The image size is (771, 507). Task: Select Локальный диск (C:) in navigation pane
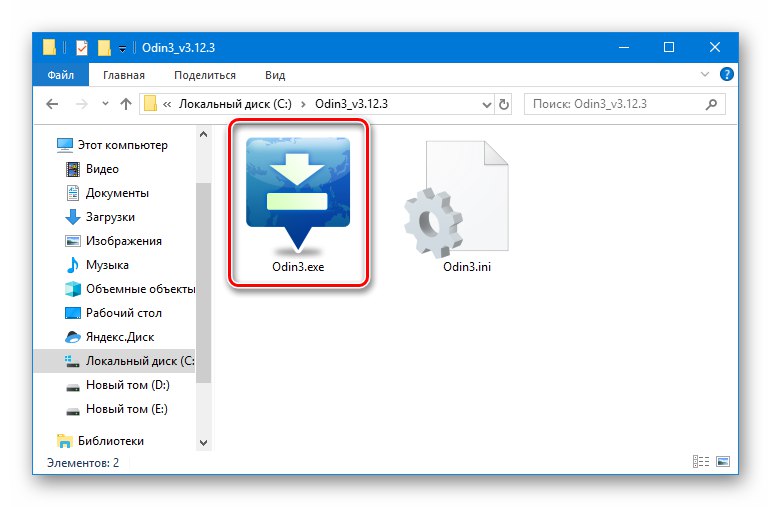coord(115,361)
